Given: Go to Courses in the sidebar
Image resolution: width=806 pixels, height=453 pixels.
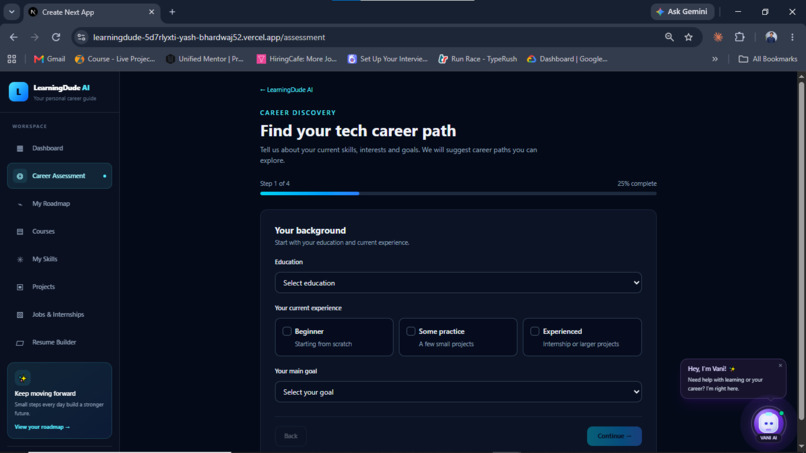Looking at the screenshot, I should [x=59, y=231].
